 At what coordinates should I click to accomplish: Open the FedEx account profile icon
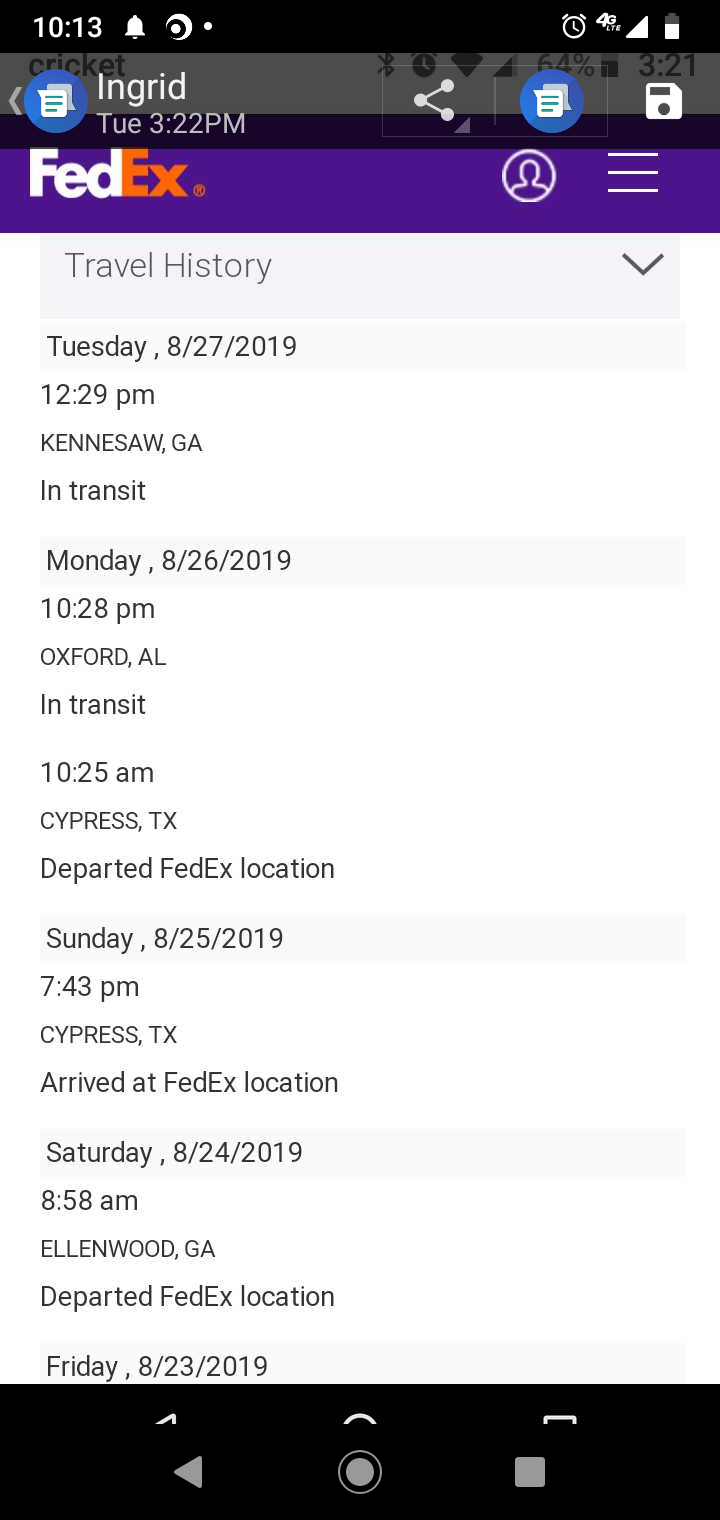click(x=528, y=176)
